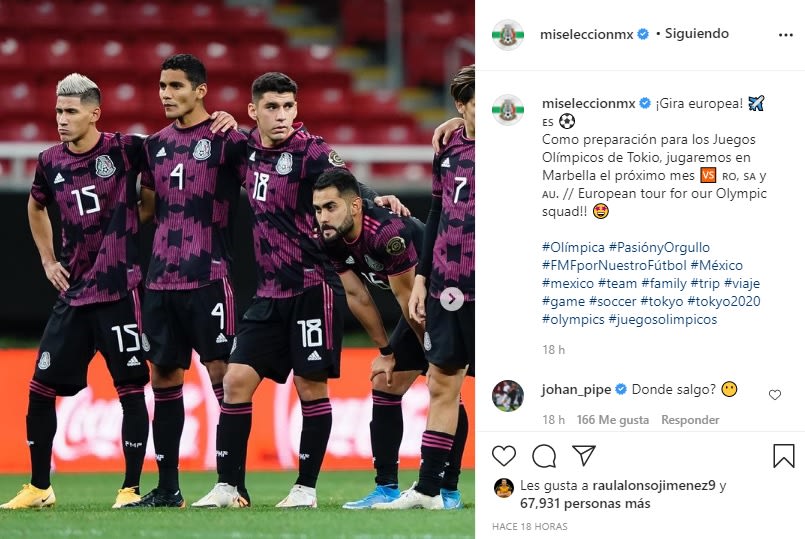Save post with the bookmark icon
805x539 pixels.
783,455
